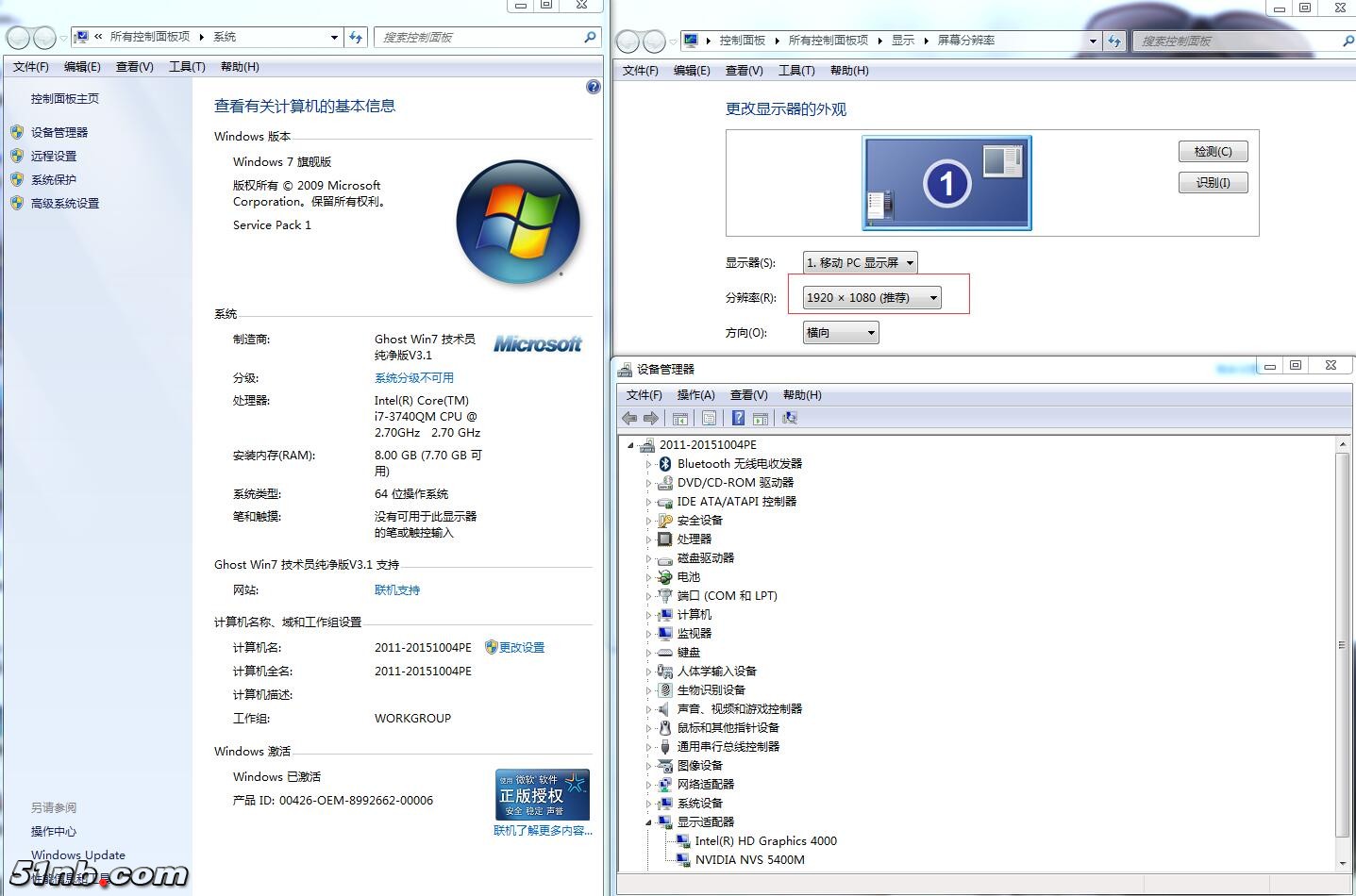
Task: Open the 方向 orientation dropdown
Action: point(840,333)
